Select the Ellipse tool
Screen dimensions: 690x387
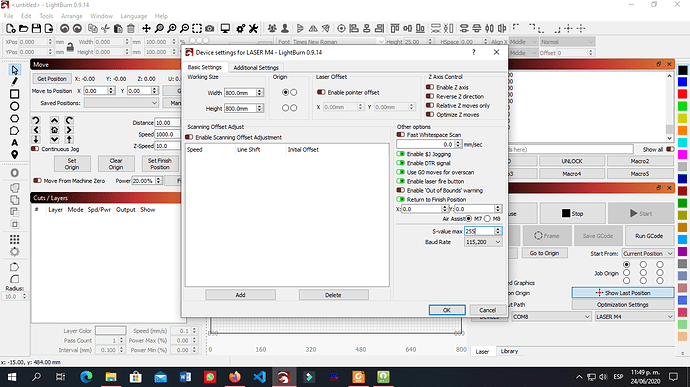pos(15,106)
